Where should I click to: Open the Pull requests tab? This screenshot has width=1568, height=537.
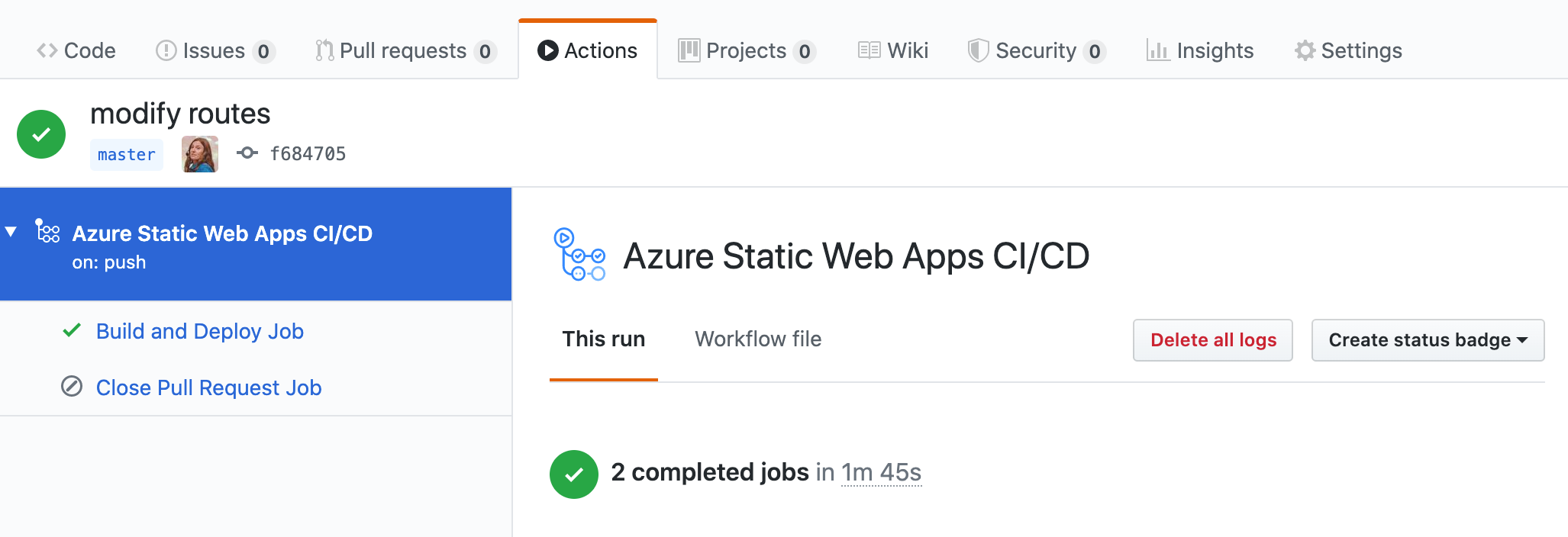tap(406, 50)
